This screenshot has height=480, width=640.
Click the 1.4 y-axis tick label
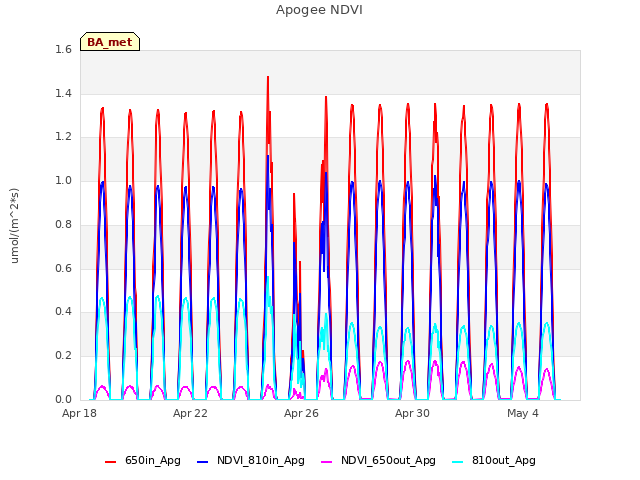63,93
